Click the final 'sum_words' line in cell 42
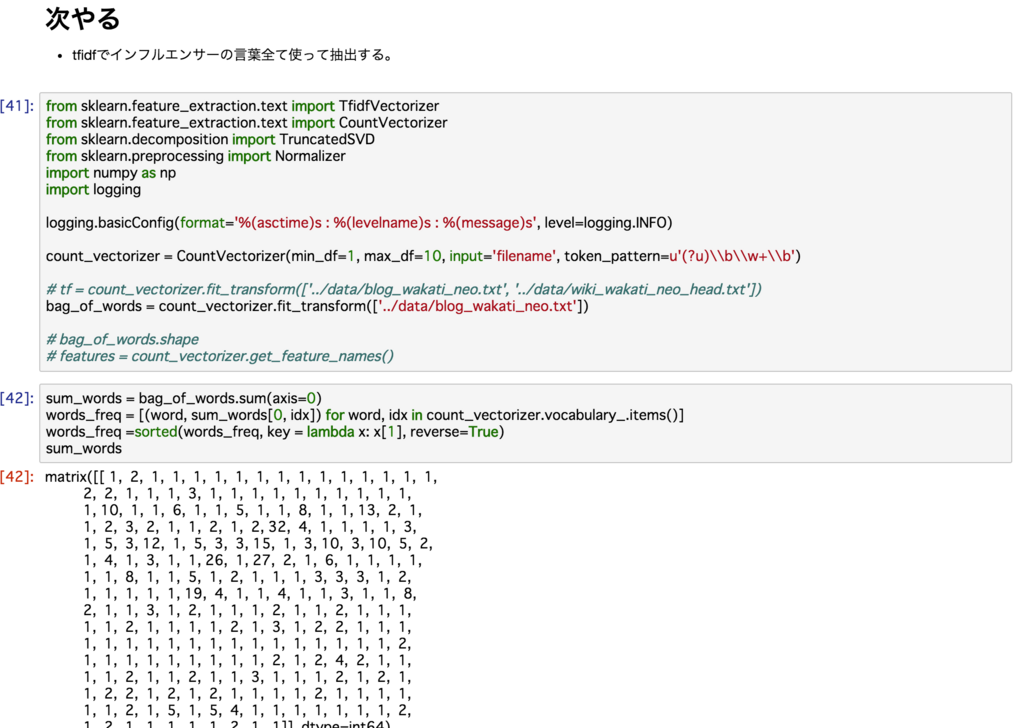Screen dimensions: 1024x728 coord(84,449)
